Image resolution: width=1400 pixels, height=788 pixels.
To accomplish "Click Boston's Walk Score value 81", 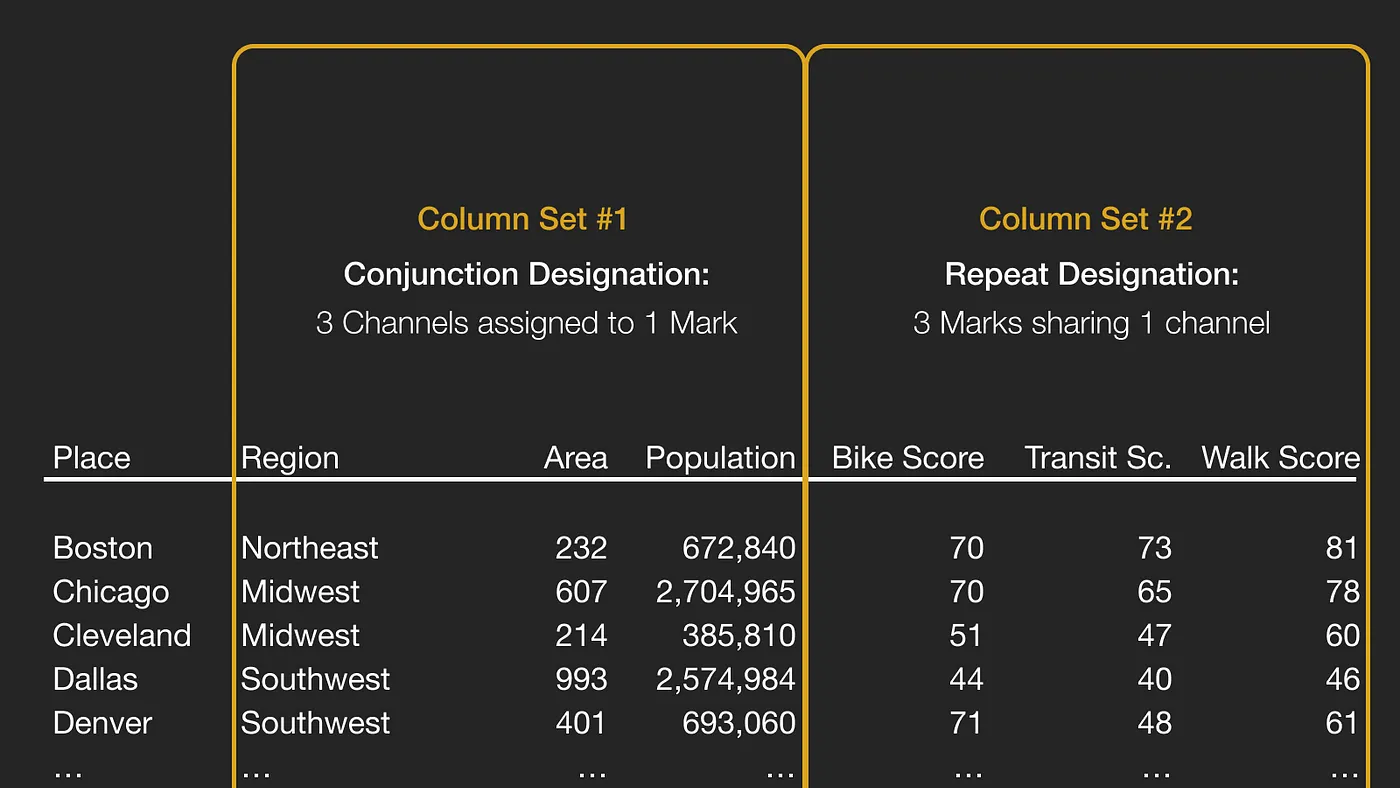I will pyautogui.click(x=1342, y=548).
